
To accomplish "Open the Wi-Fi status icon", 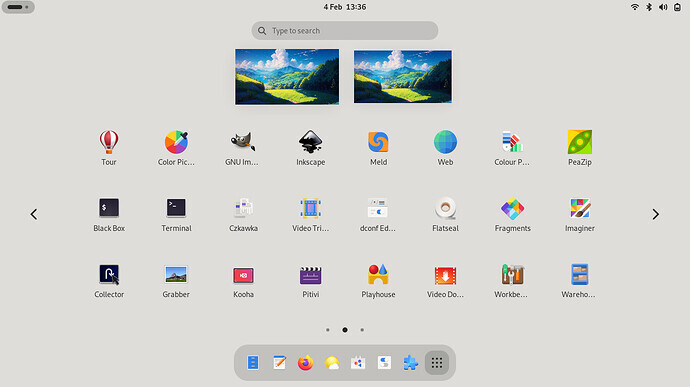I will [x=635, y=7].
